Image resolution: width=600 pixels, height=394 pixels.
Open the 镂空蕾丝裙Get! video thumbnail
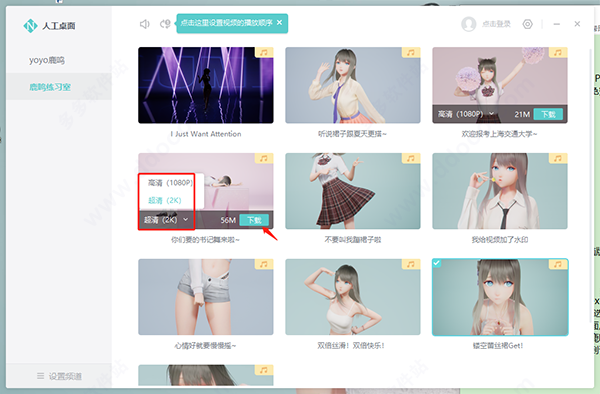pyautogui.click(x=500, y=297)
